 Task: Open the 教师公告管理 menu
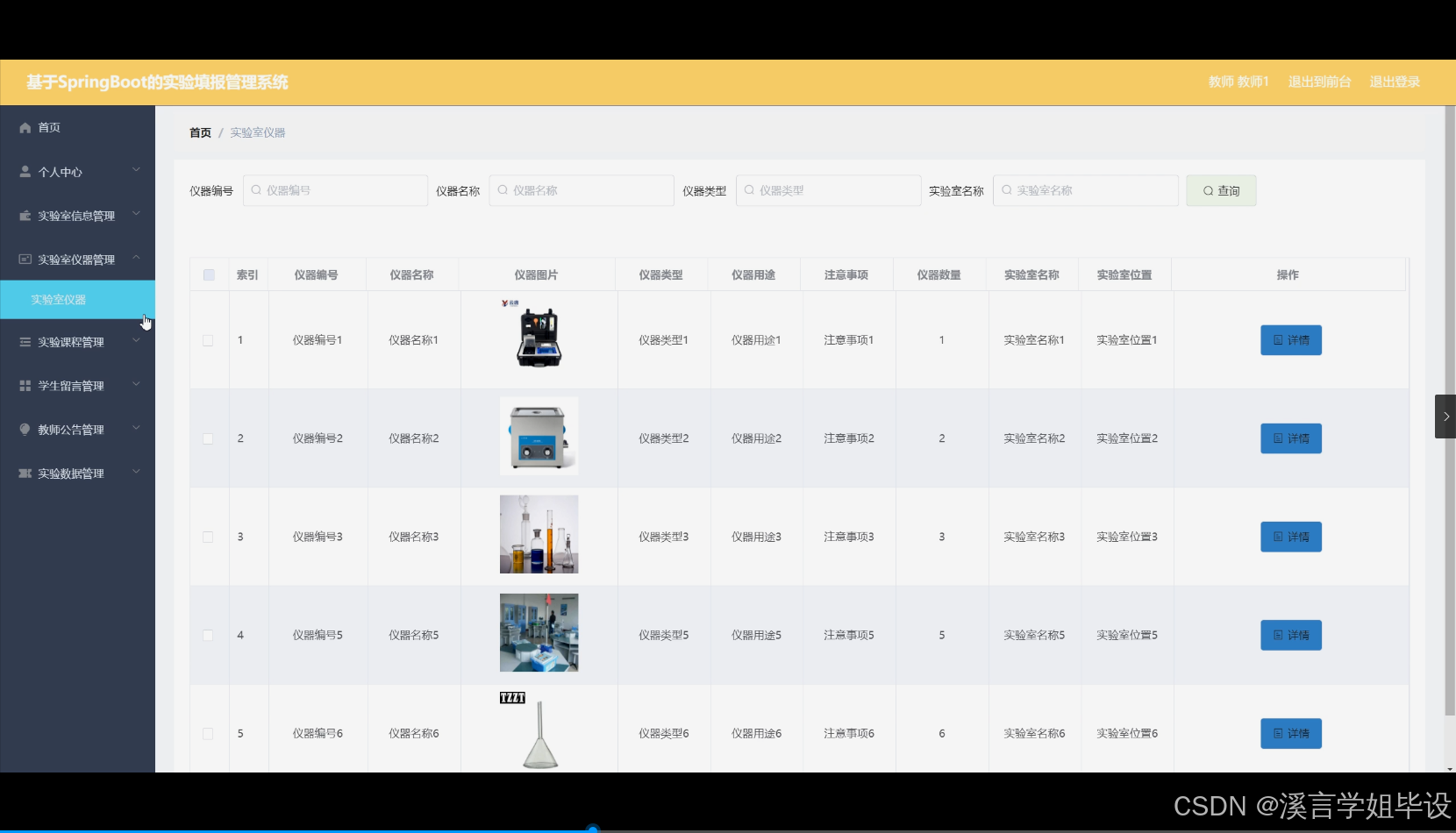click(77, 430)
